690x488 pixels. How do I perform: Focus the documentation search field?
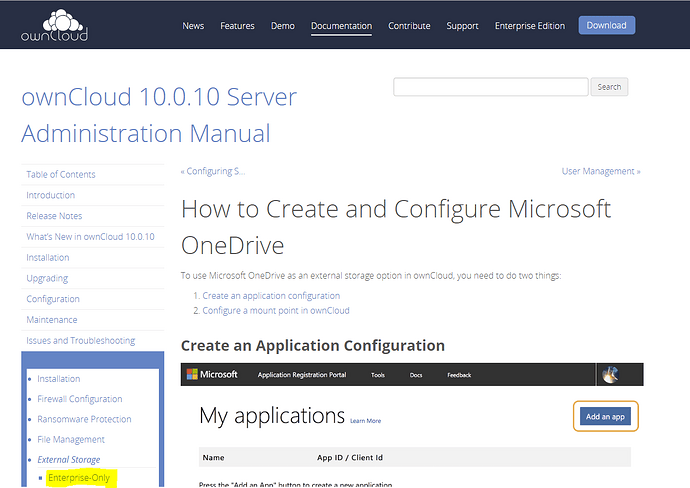pos(491,87)
